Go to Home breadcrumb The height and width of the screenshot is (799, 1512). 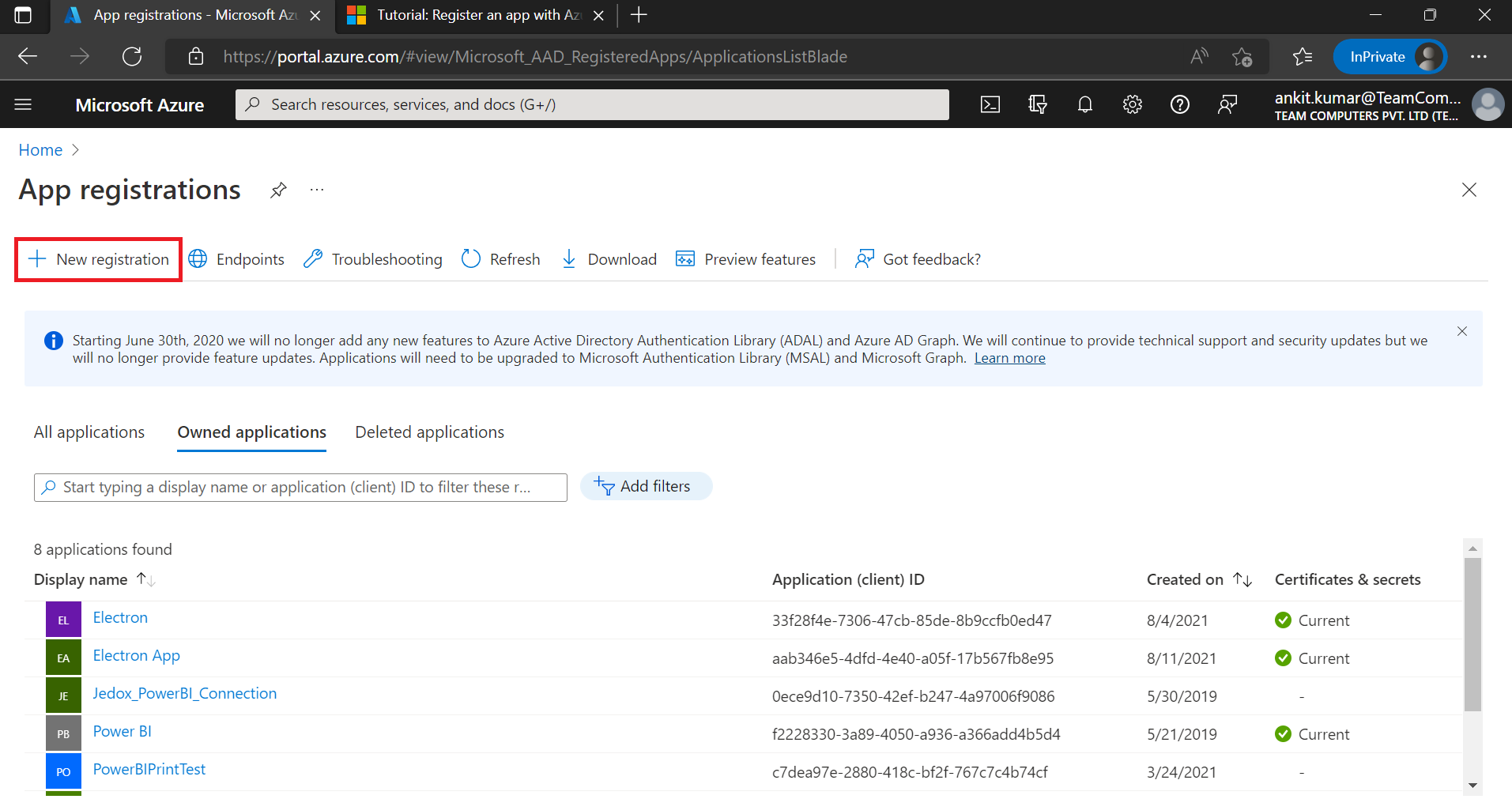pyautogui.click(x=40, y=150)
